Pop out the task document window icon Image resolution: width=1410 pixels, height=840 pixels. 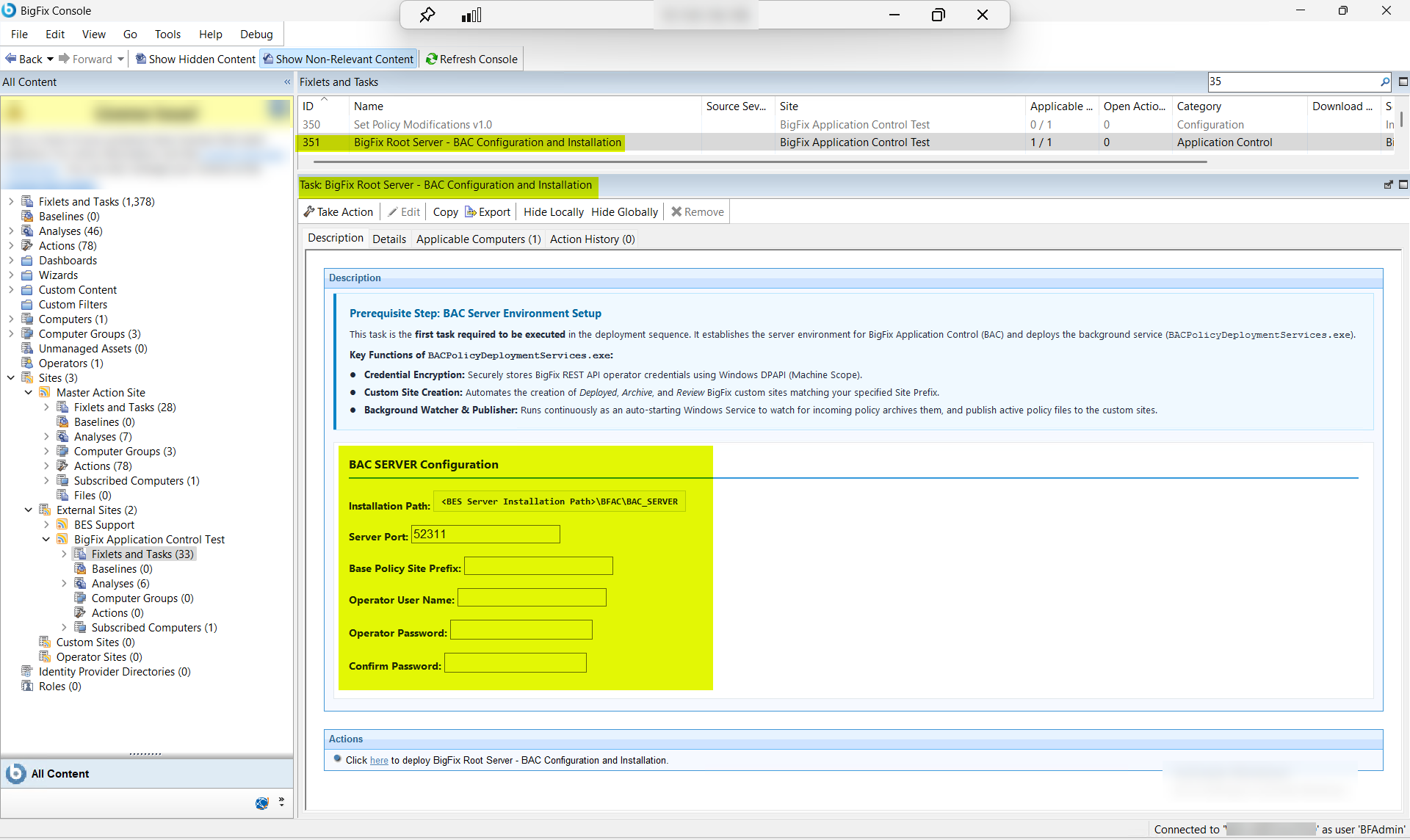coord(1388,185)
